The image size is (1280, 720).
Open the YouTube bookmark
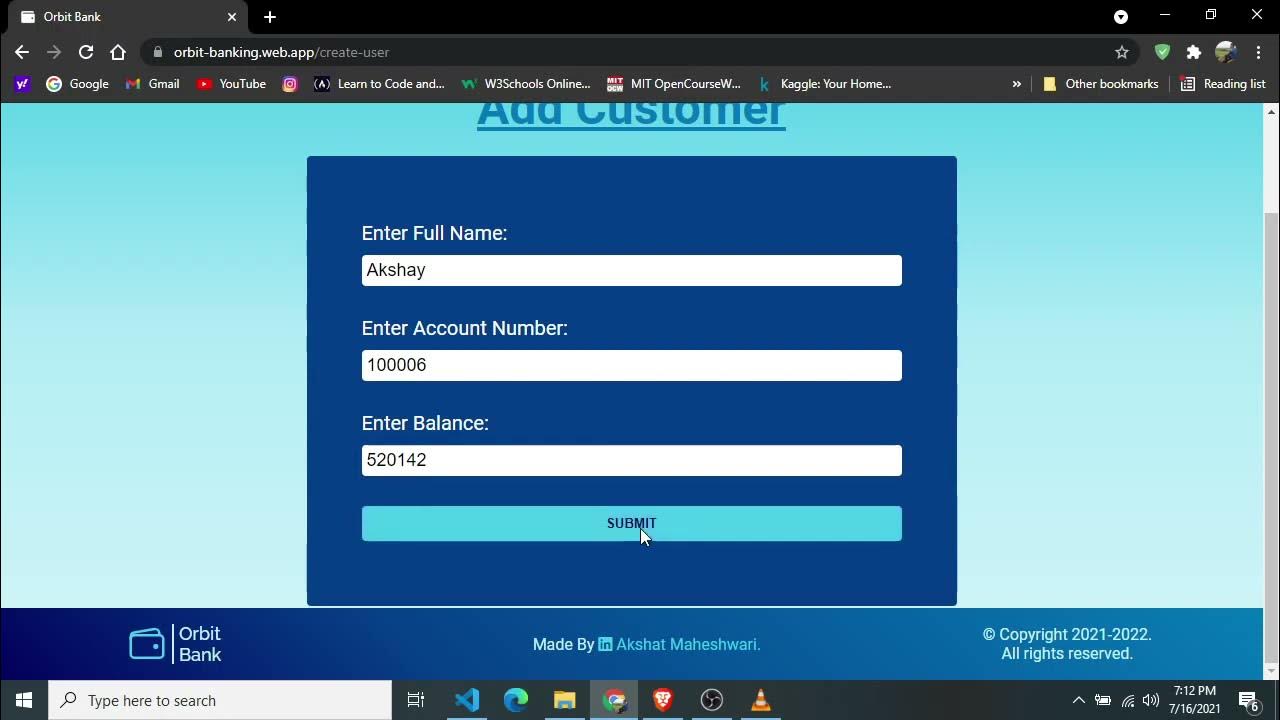(x=231, y=84)
